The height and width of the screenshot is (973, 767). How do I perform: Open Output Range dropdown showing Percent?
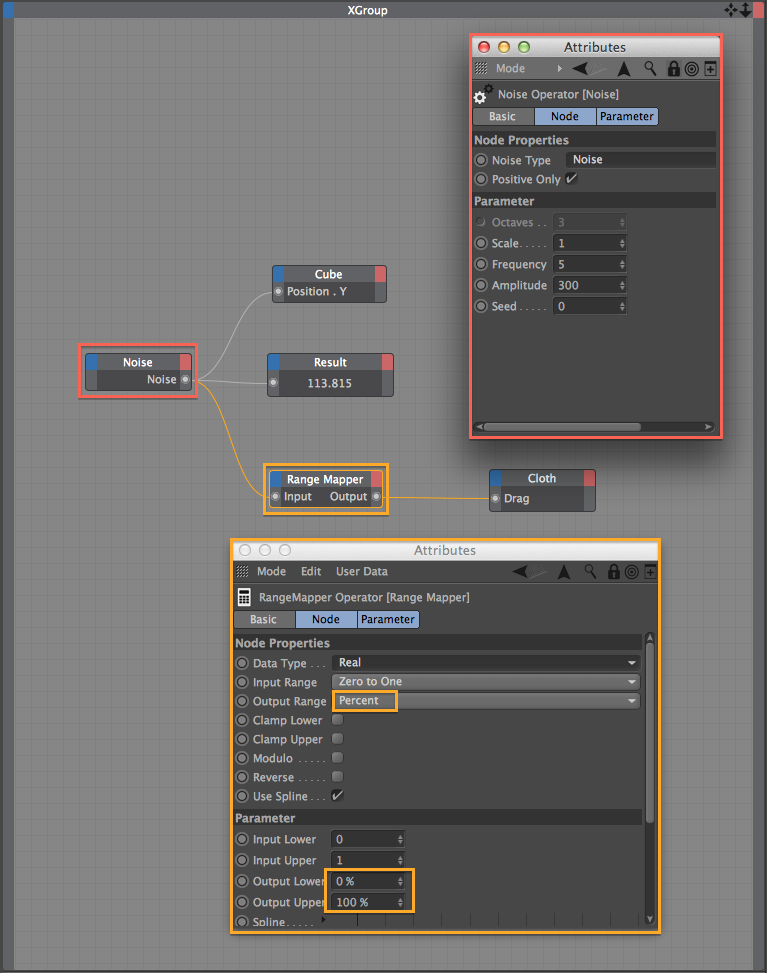pyautogui.click(x=486, y=701)
